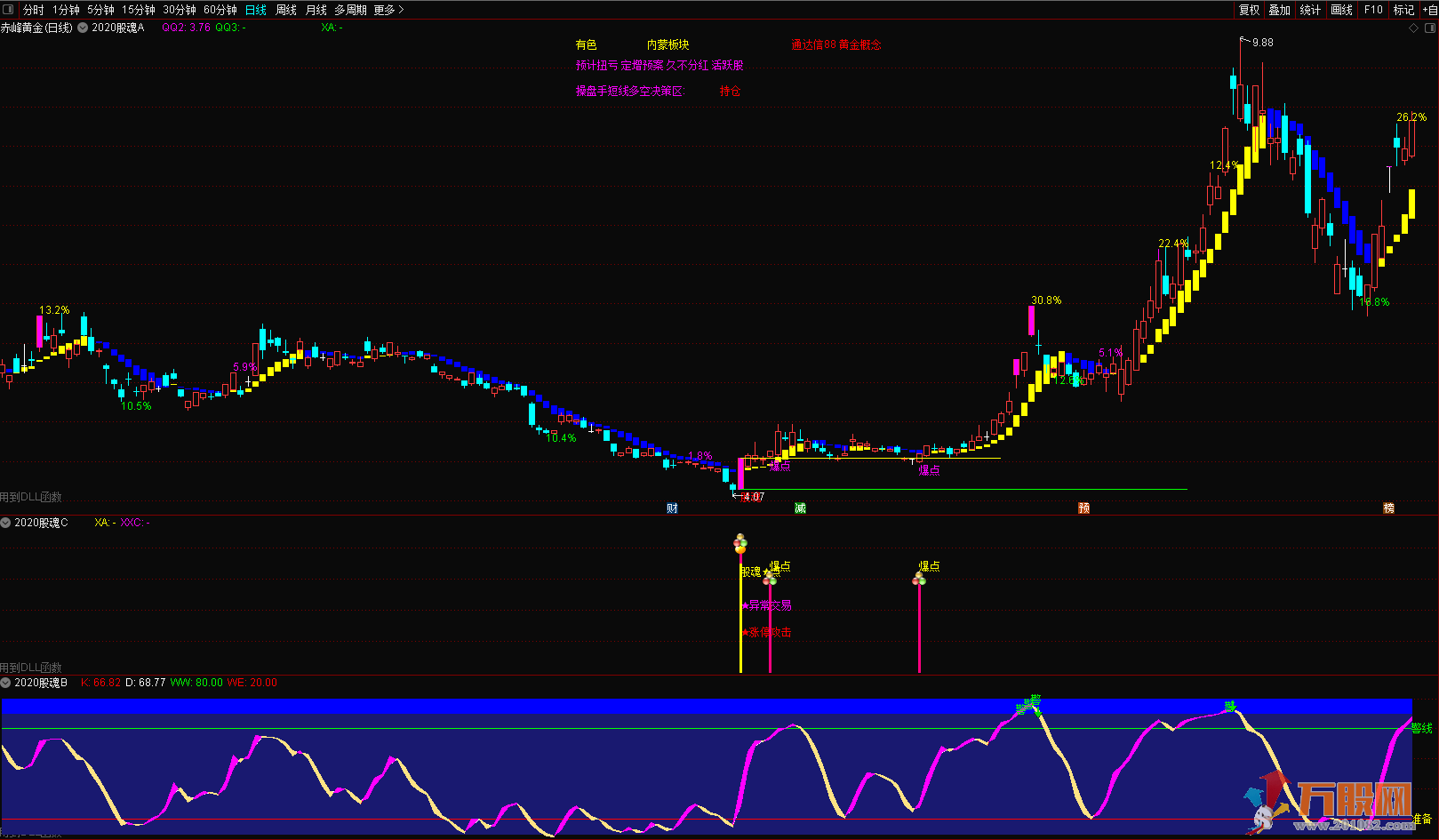Click the D: 68.77 indicator value
Image resolution: width=1439 pixels, height=840 pixels.
click(x=146, y=683)
